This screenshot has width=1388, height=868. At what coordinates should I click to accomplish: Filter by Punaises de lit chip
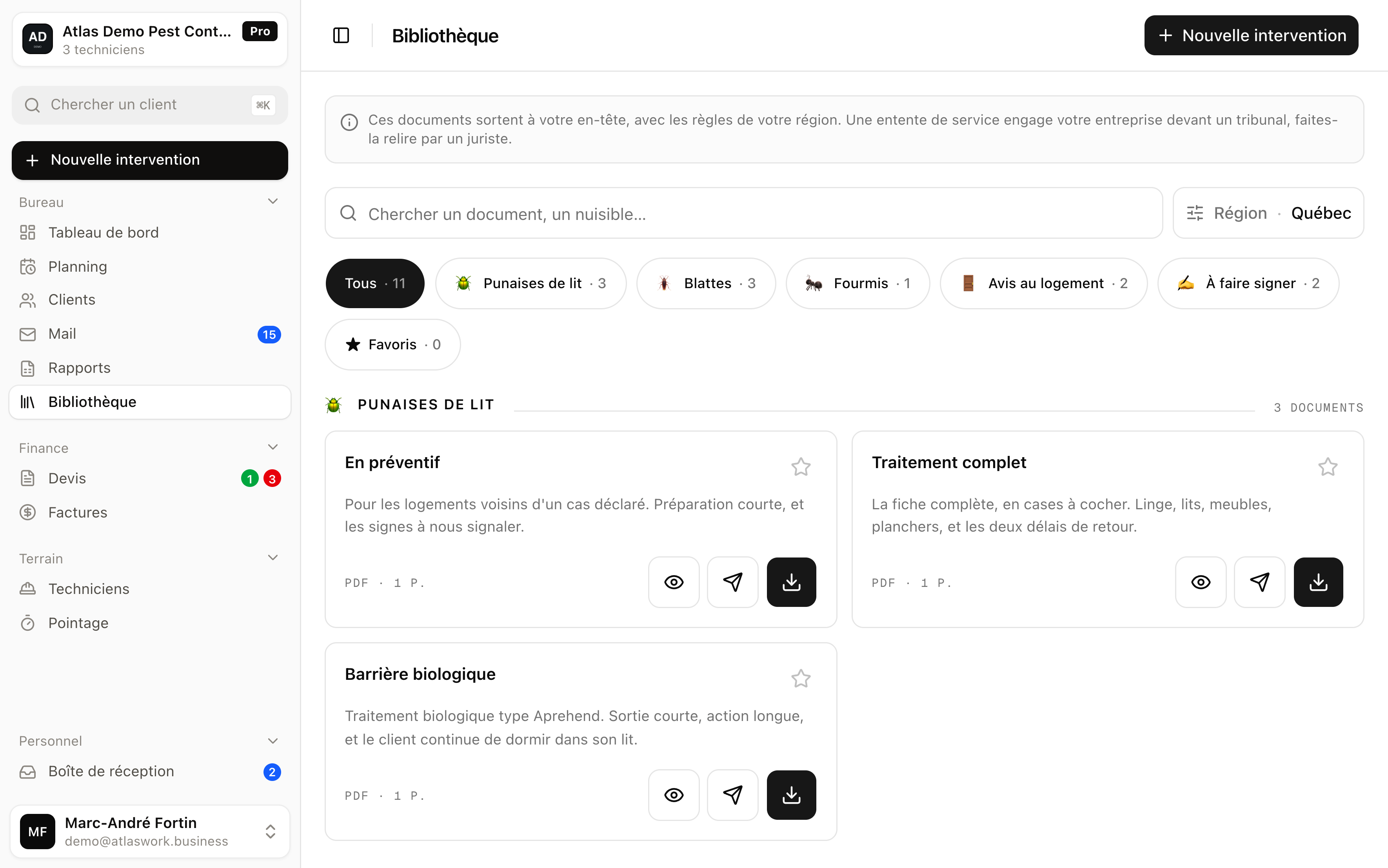click(x=530, y=283)
